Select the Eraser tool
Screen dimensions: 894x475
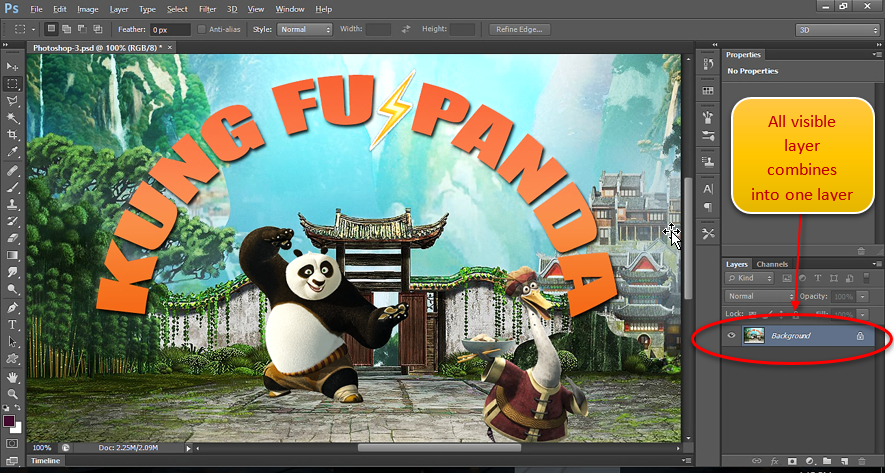12,238
